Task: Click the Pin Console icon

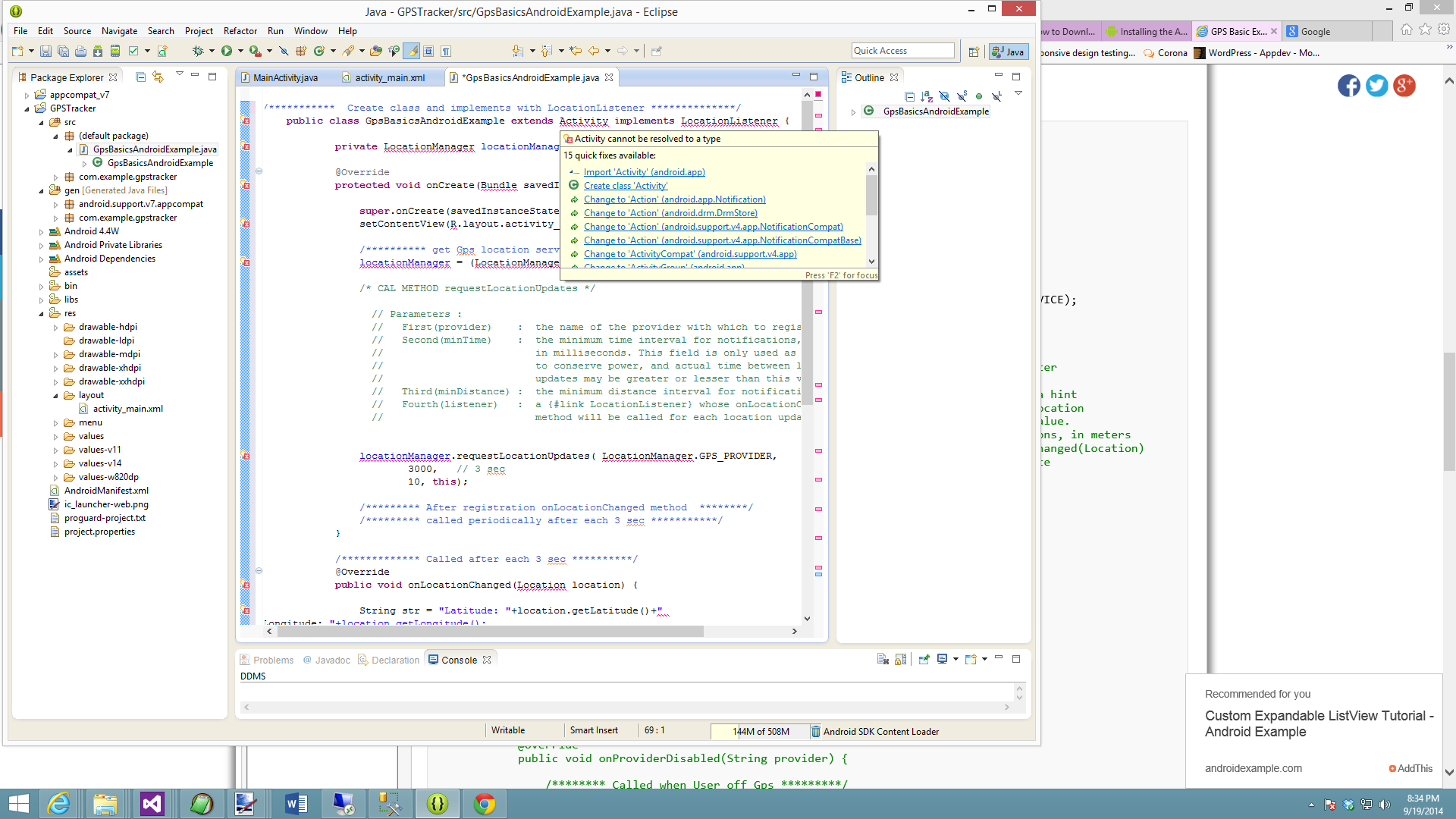Action: pos(924,659)
